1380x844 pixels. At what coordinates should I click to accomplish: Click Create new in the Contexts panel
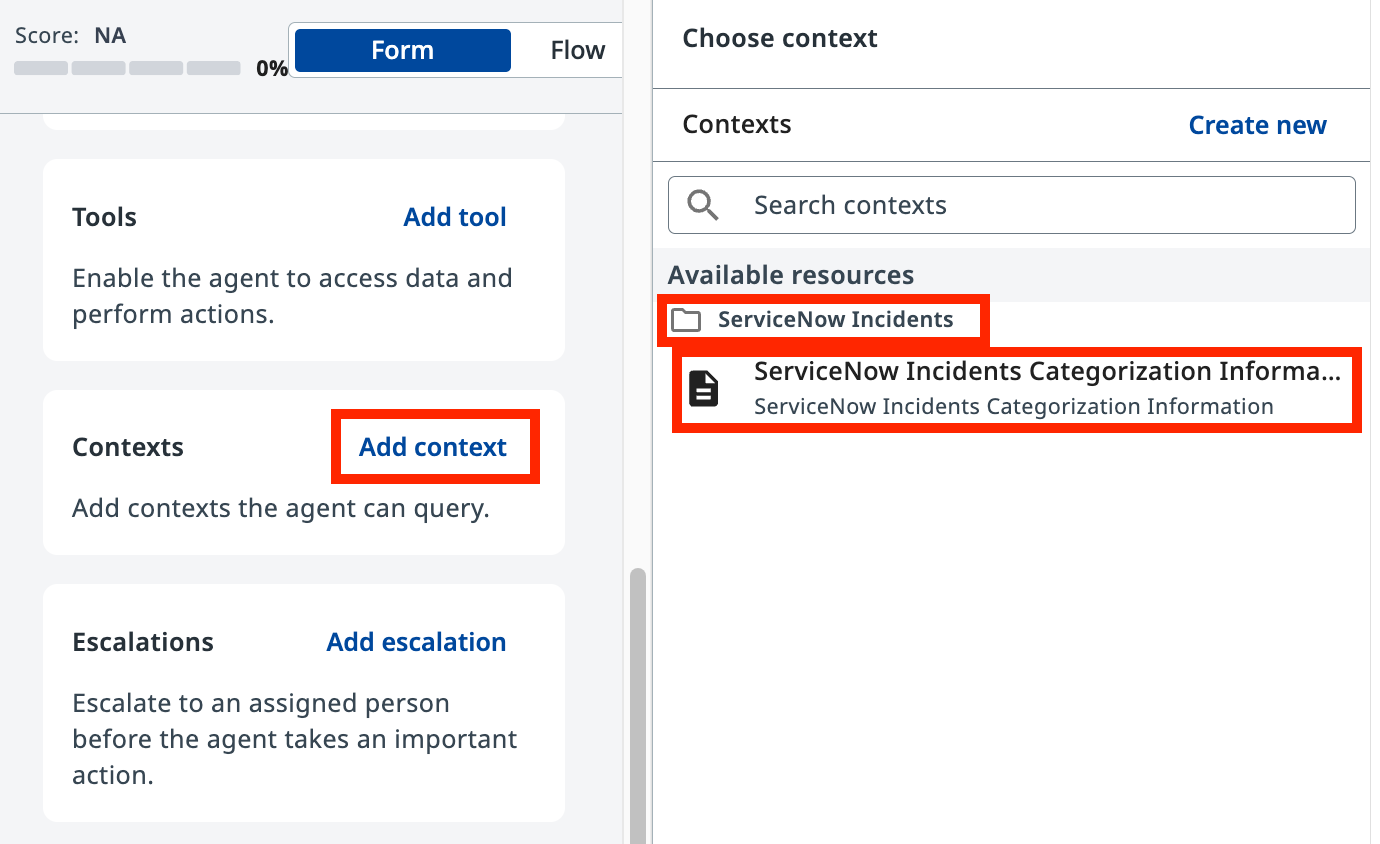[1257, 125]
